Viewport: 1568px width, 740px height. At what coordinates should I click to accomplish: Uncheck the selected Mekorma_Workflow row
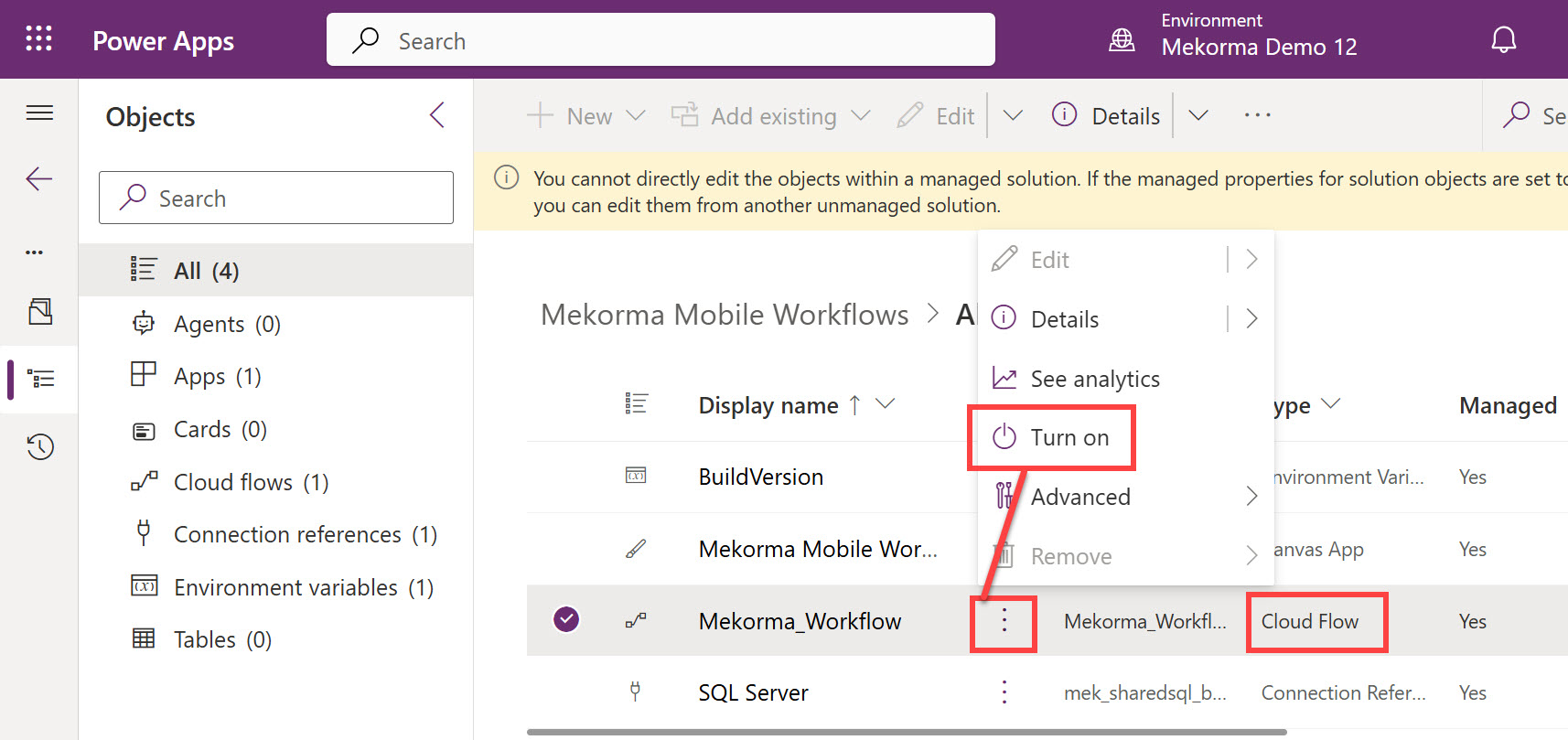(x=566, y=620)
